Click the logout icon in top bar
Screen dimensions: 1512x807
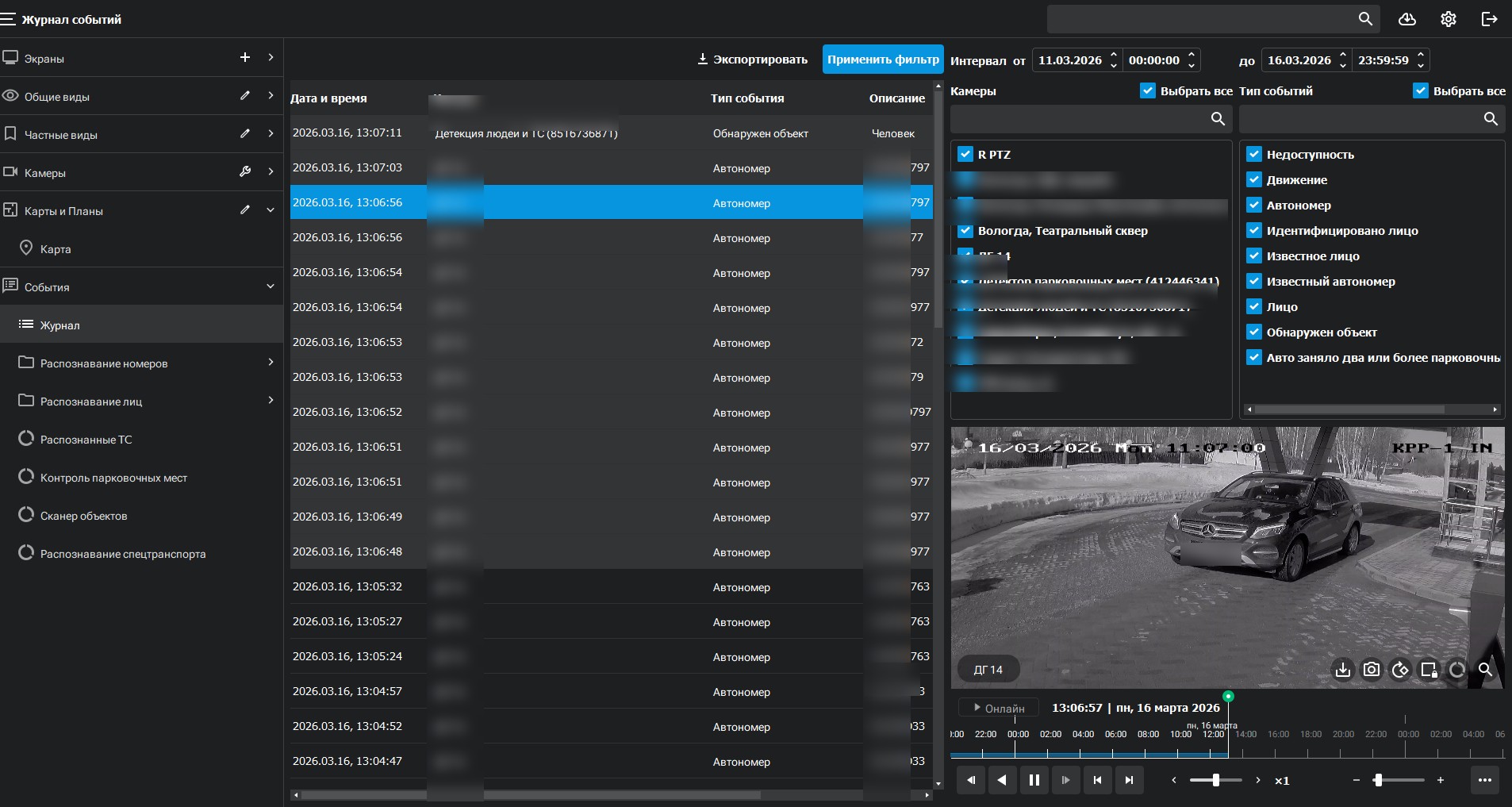1490,19
